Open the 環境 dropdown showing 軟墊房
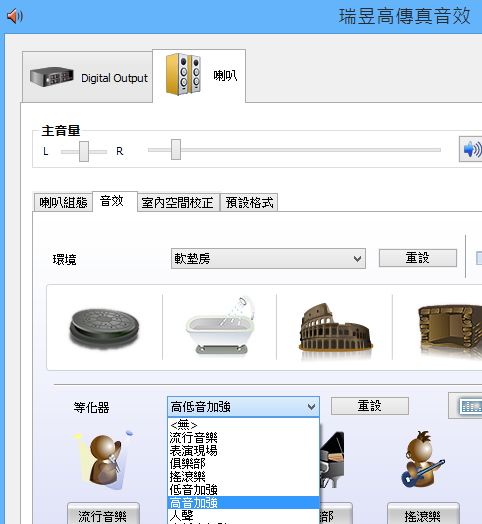The image size is (482, 524). coord(268,258)
